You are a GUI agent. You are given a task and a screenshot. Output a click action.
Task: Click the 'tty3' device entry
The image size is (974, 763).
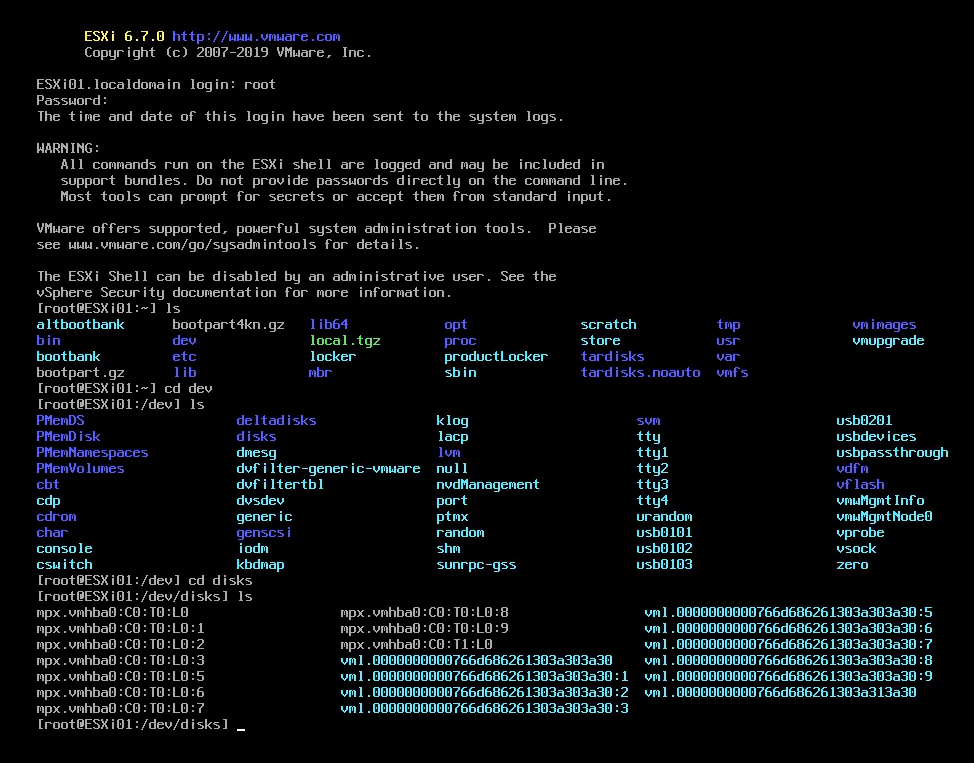tap(652, 485)
